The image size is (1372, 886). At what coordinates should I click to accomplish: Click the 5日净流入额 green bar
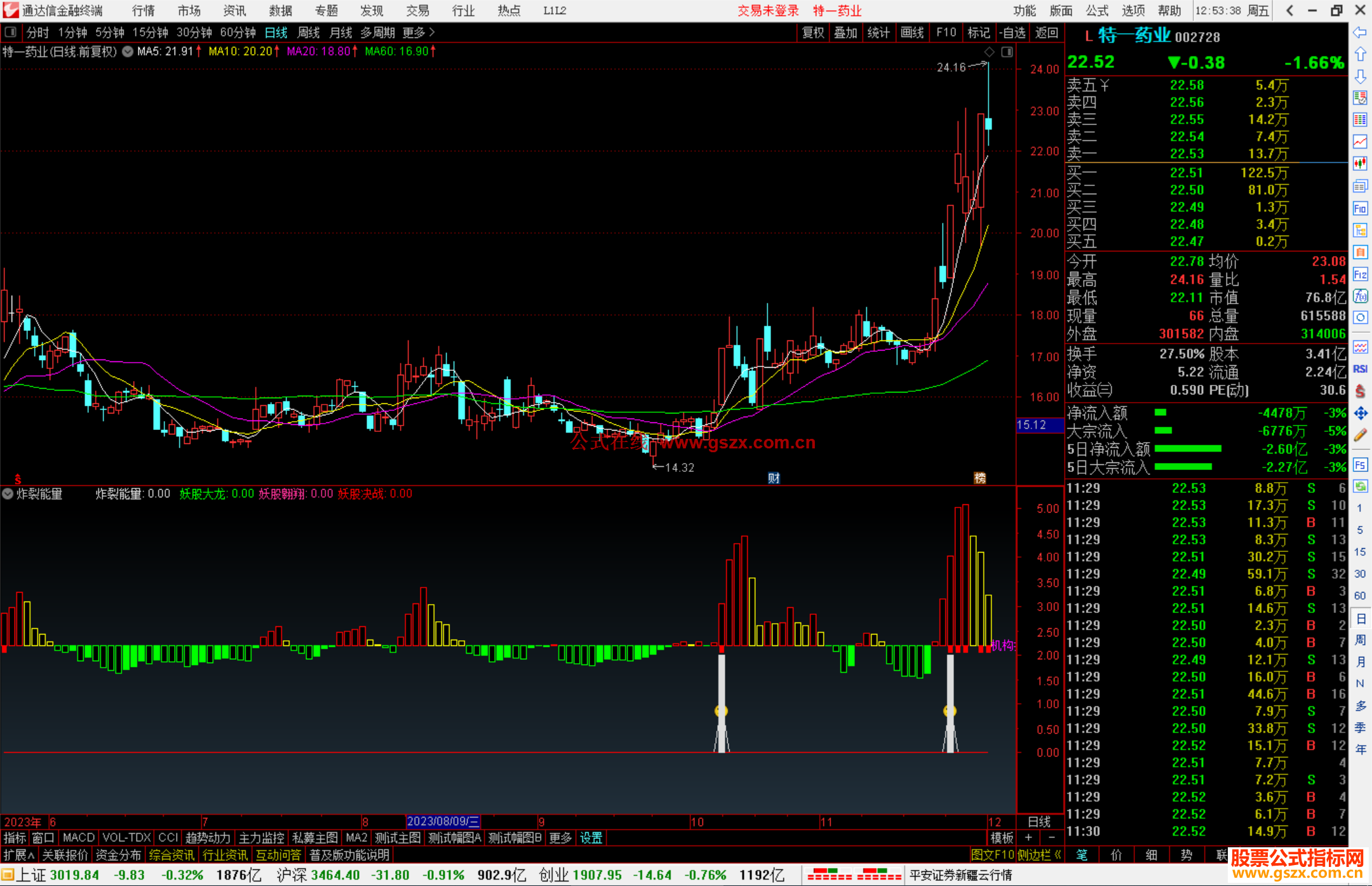1188,449
